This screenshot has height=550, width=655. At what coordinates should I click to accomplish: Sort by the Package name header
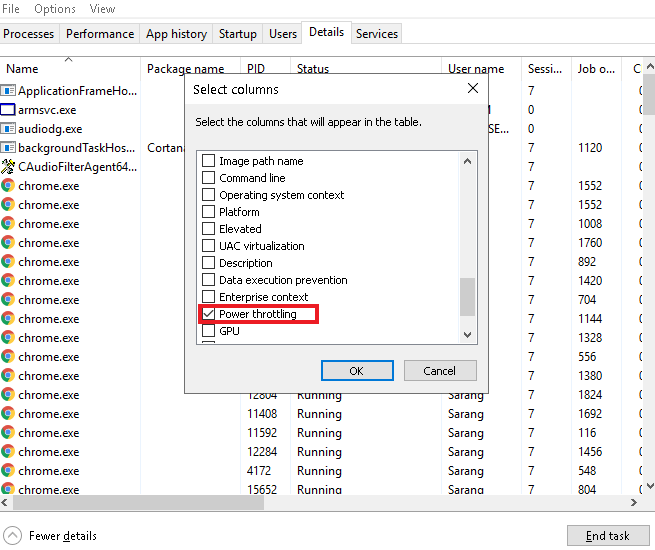click(x=185, y=69)
